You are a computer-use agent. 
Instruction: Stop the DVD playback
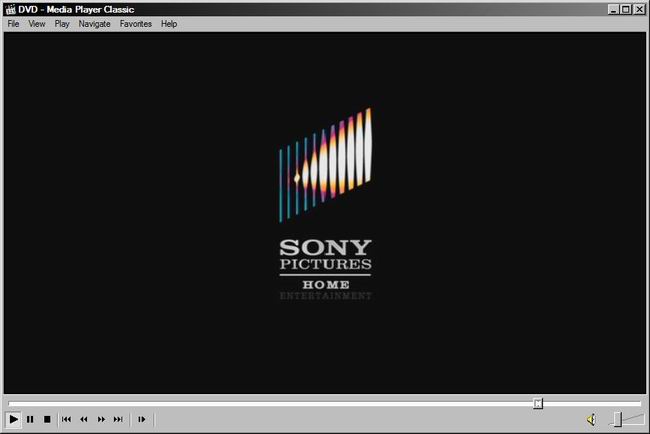47,419
